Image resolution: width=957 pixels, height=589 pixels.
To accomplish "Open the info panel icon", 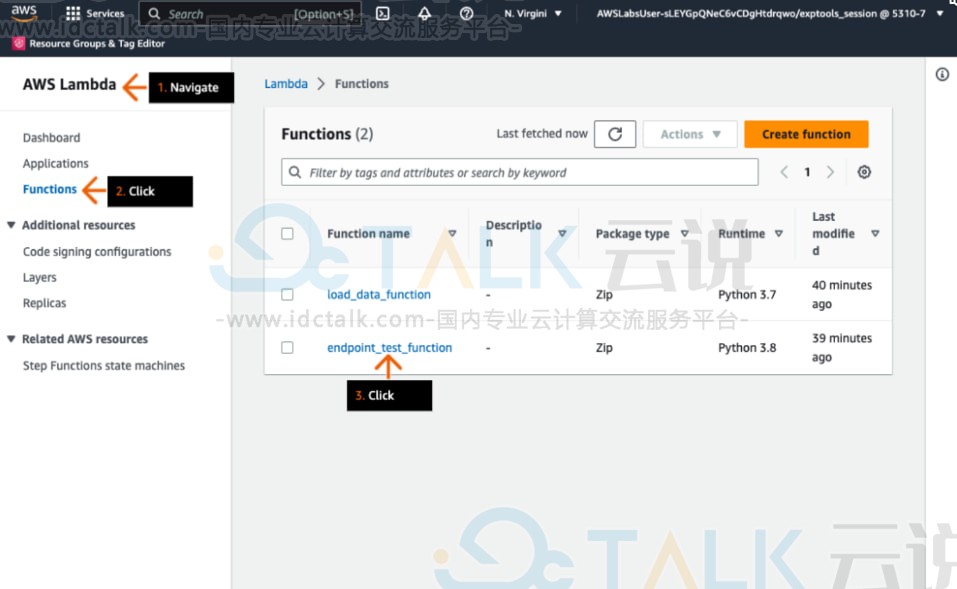I will [942, 74].
